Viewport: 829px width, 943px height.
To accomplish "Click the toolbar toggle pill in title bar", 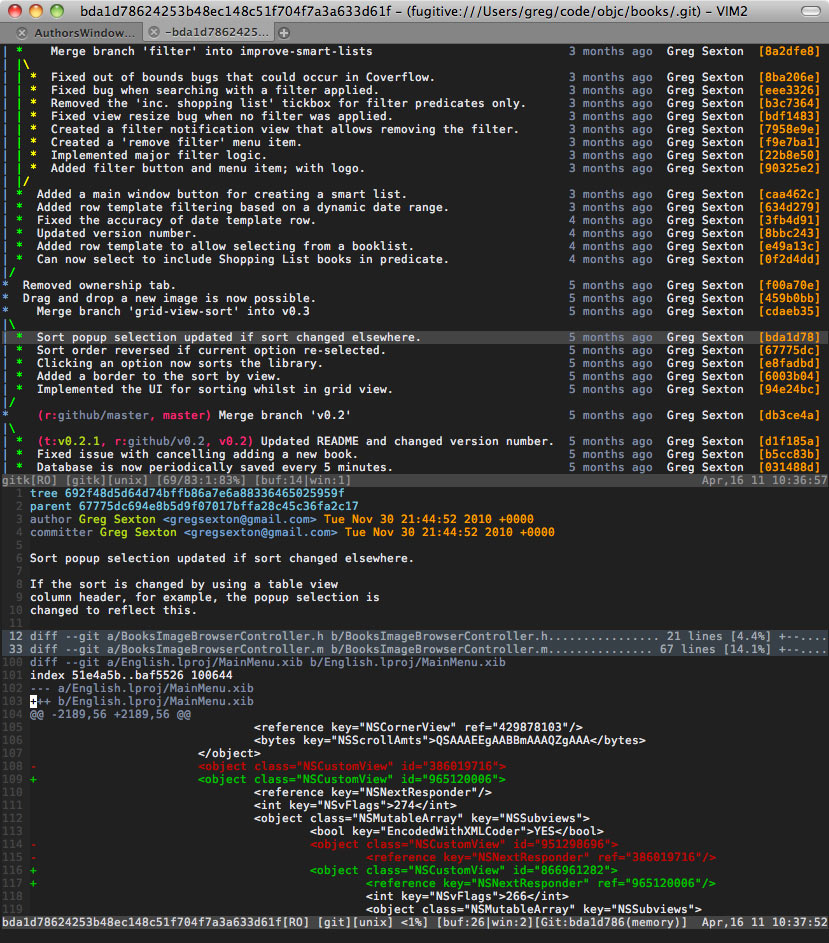I will (x=810, y=11).
